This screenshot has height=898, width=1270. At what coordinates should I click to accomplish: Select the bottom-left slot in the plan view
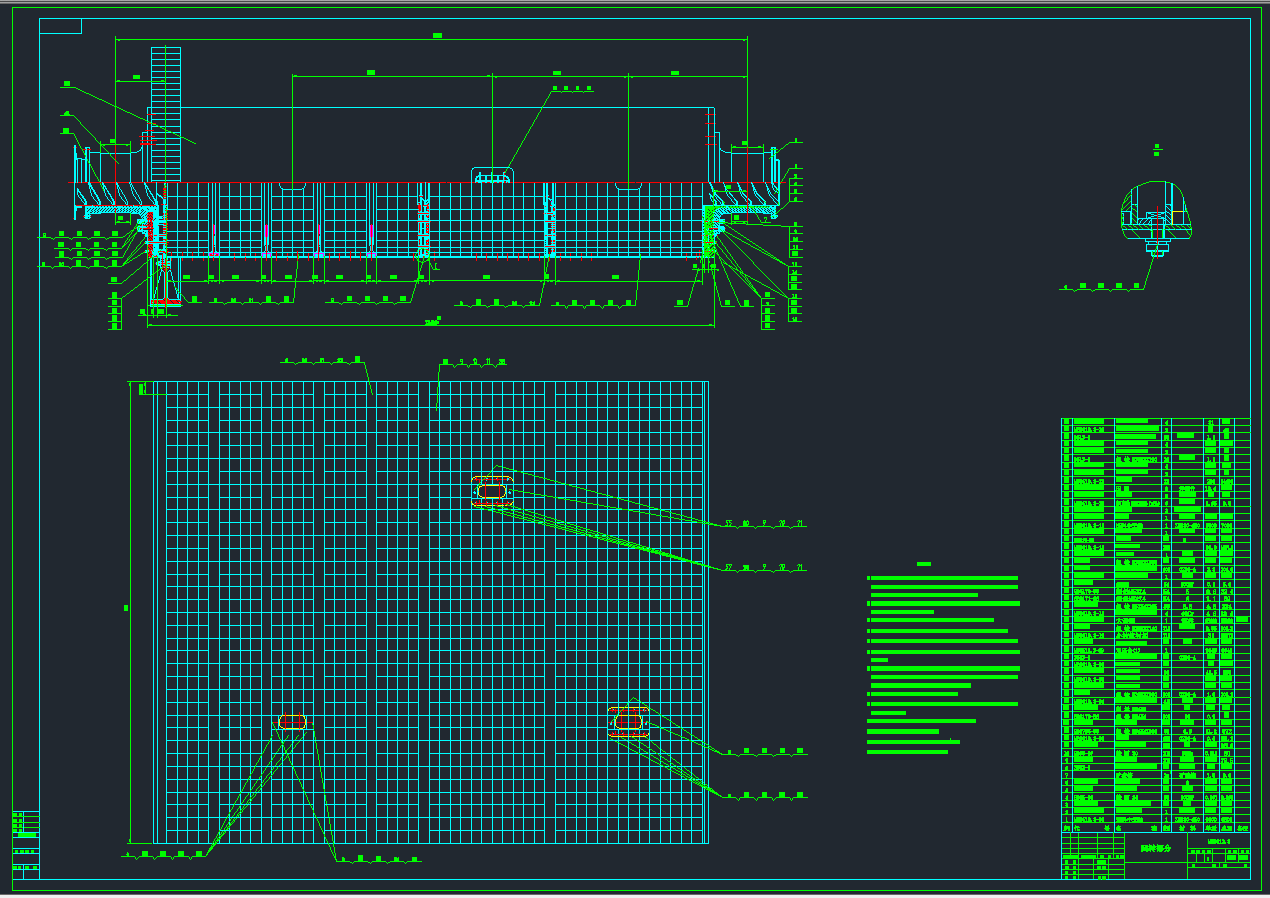click(292, 723)
